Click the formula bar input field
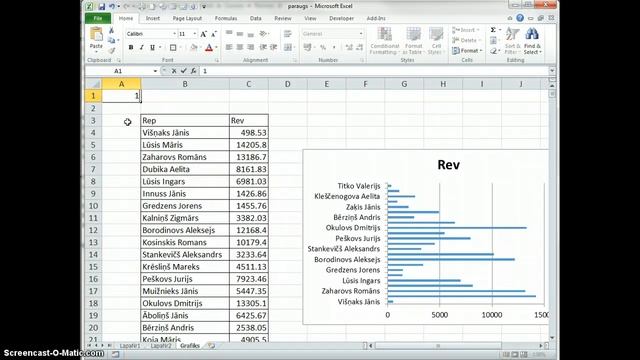640x360 pixels. (374, 71)
